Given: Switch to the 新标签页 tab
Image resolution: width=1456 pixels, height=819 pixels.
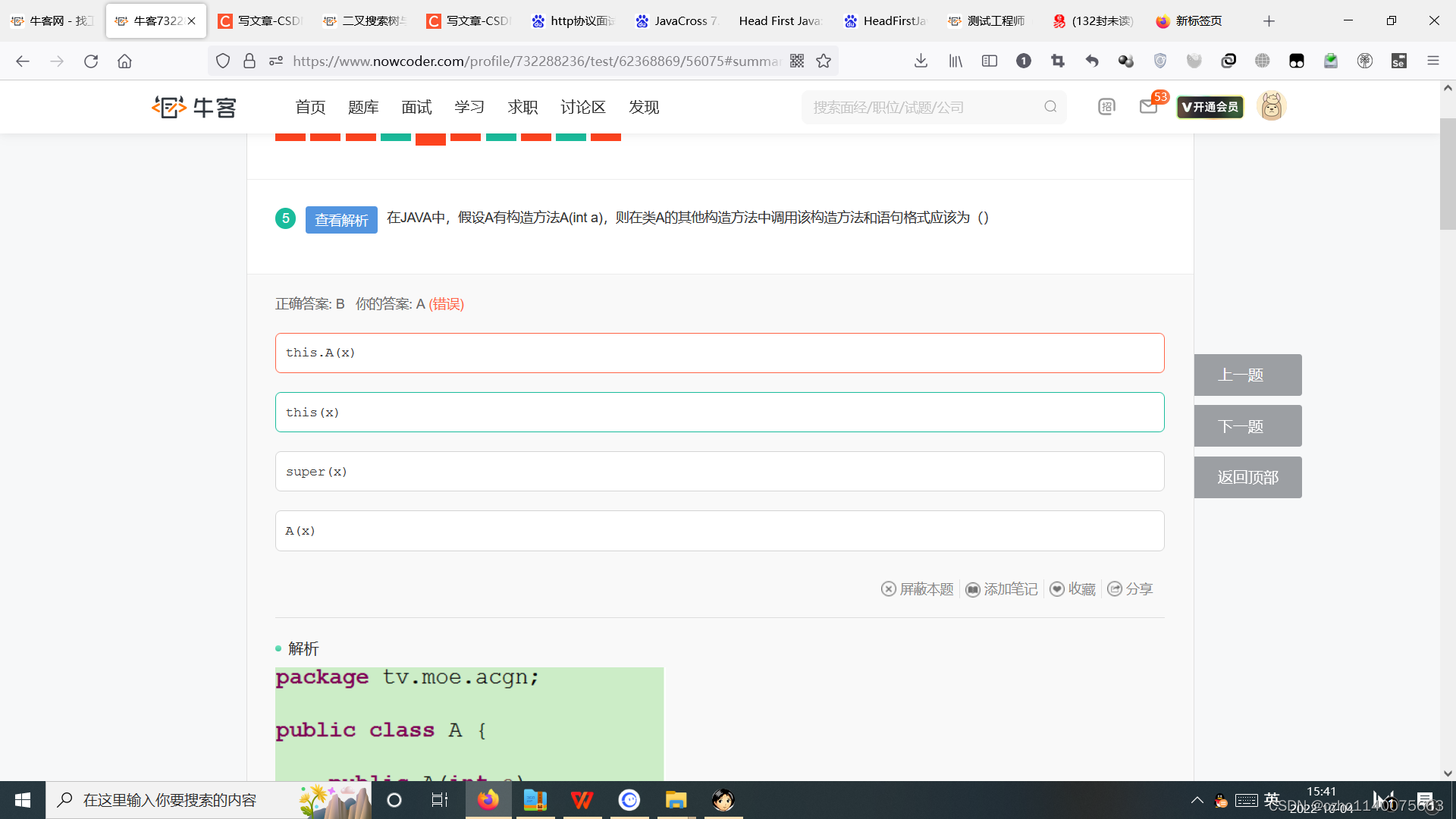Looking at the screenshot, I should click(x=1198, y=21).
